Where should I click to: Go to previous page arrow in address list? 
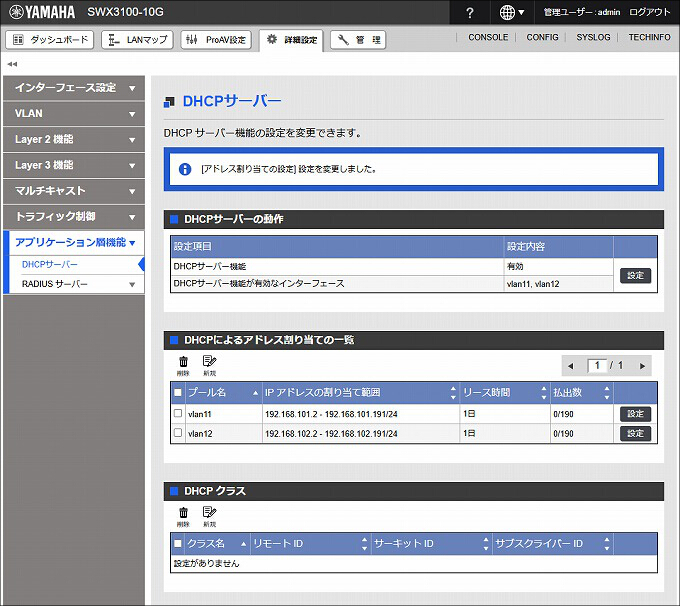click(570, 366)
